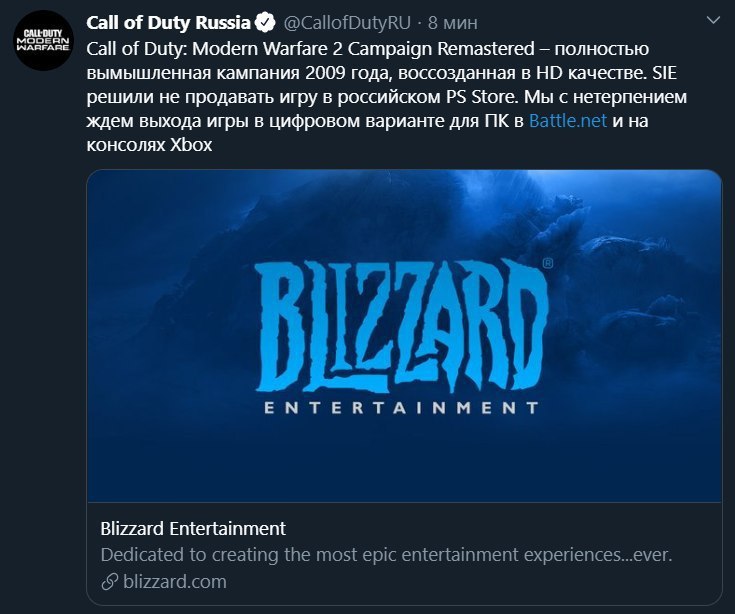Click the 8 мин timestamp
This screenshot has height=614, width=735.
pyautogui.click(x=452, y=22)
